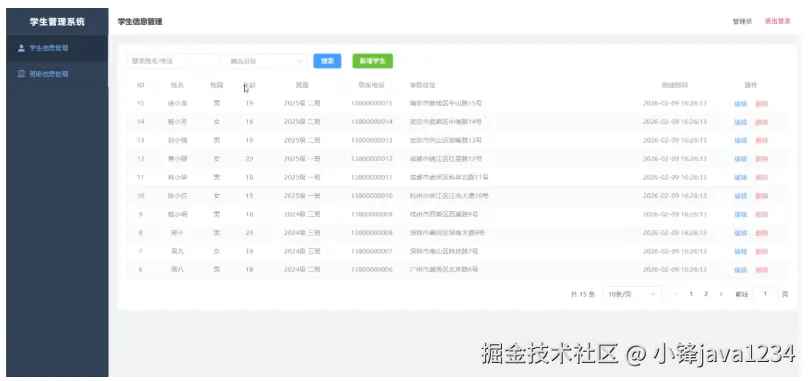The width and height of the screenshot is (809, 381).
Task: Edit the student row with ID 14
Action: [x=740, y=122]
